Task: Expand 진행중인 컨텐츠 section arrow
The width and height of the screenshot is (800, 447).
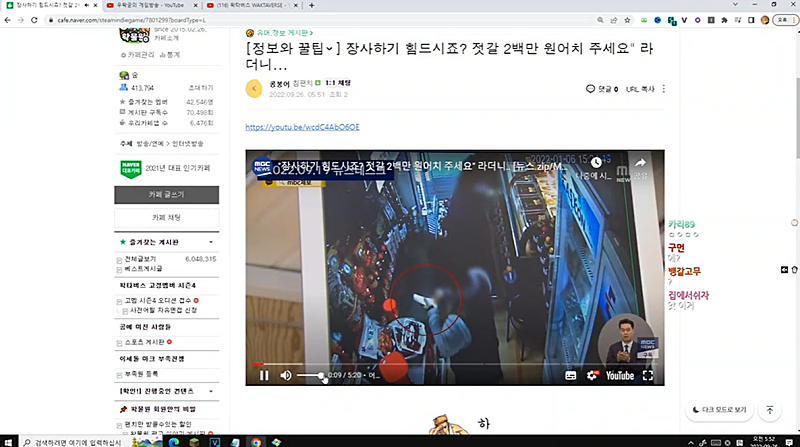Action: tap(211, 391)
